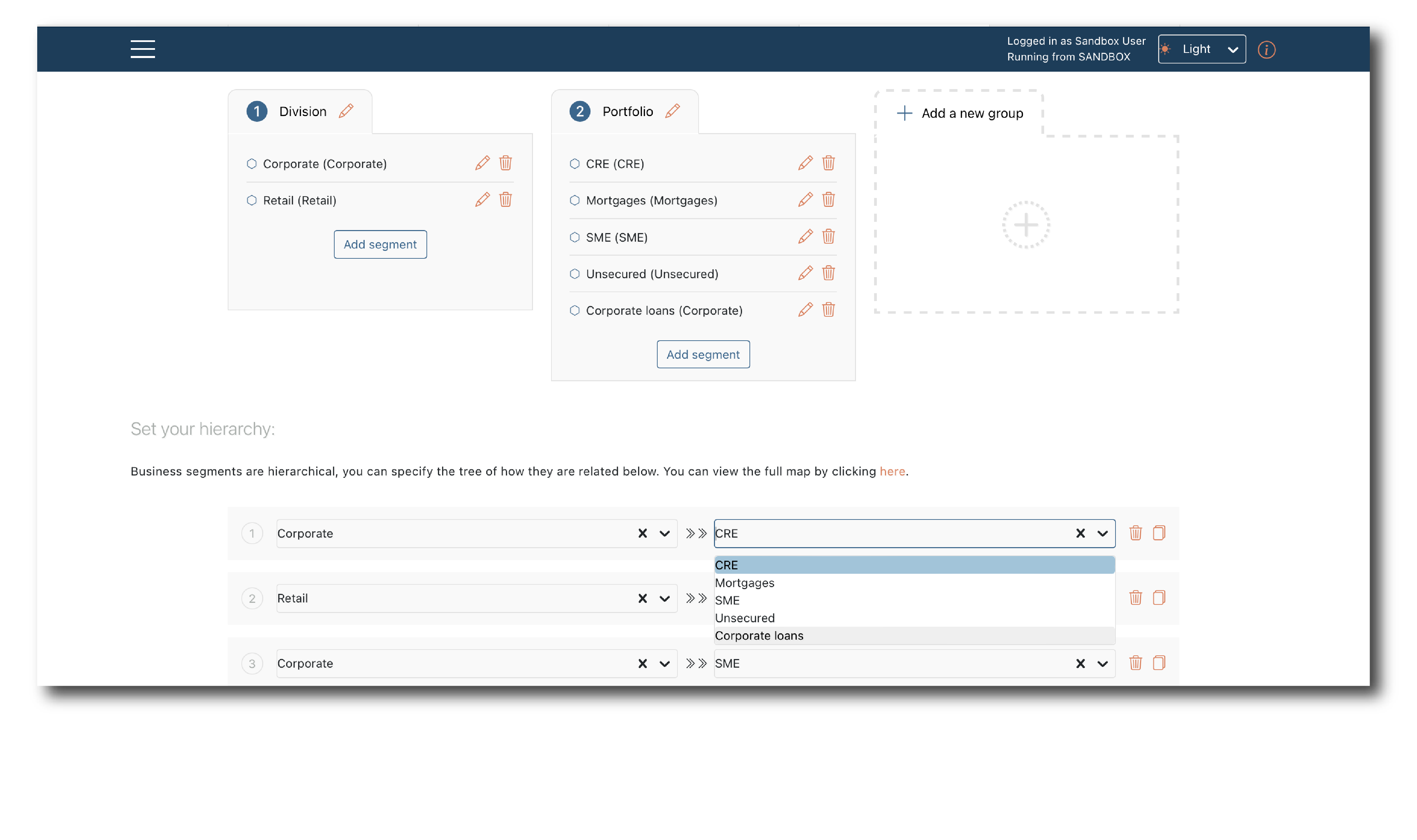Choose Corporate loans option in list
1417x840 pixels.
(759, 635)
